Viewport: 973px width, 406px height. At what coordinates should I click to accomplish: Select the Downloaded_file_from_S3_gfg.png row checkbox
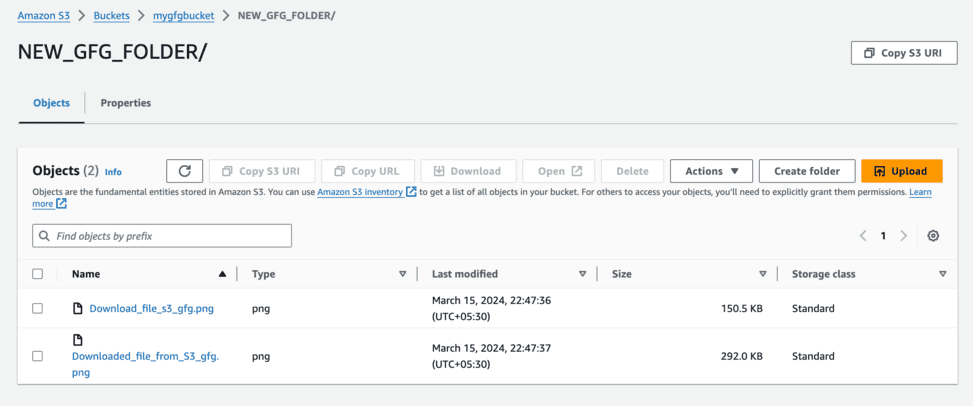(x=38, y=356)
